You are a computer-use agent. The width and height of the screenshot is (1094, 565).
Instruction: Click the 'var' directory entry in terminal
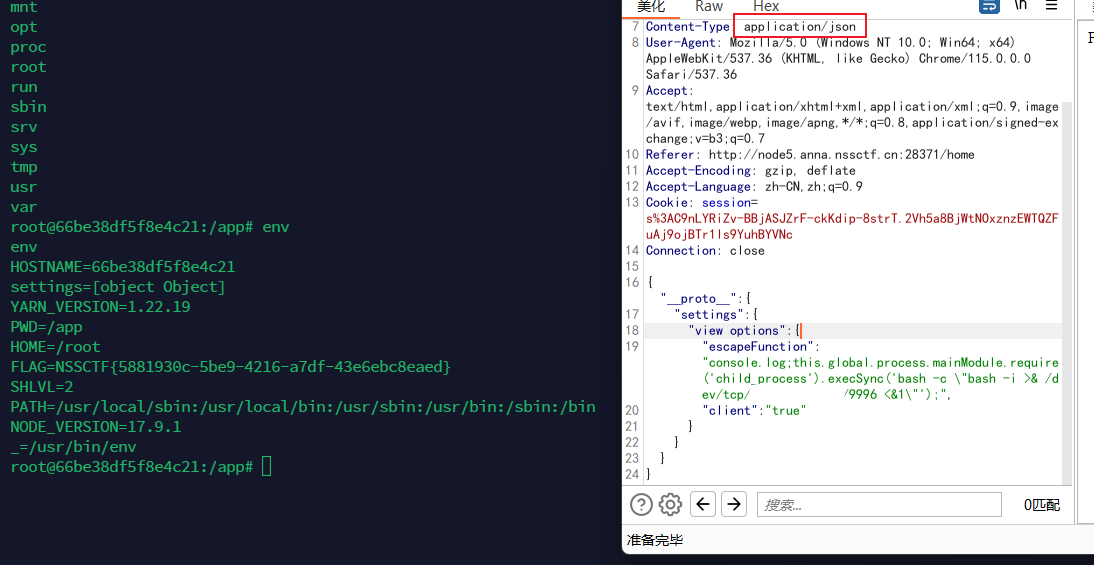24,207
